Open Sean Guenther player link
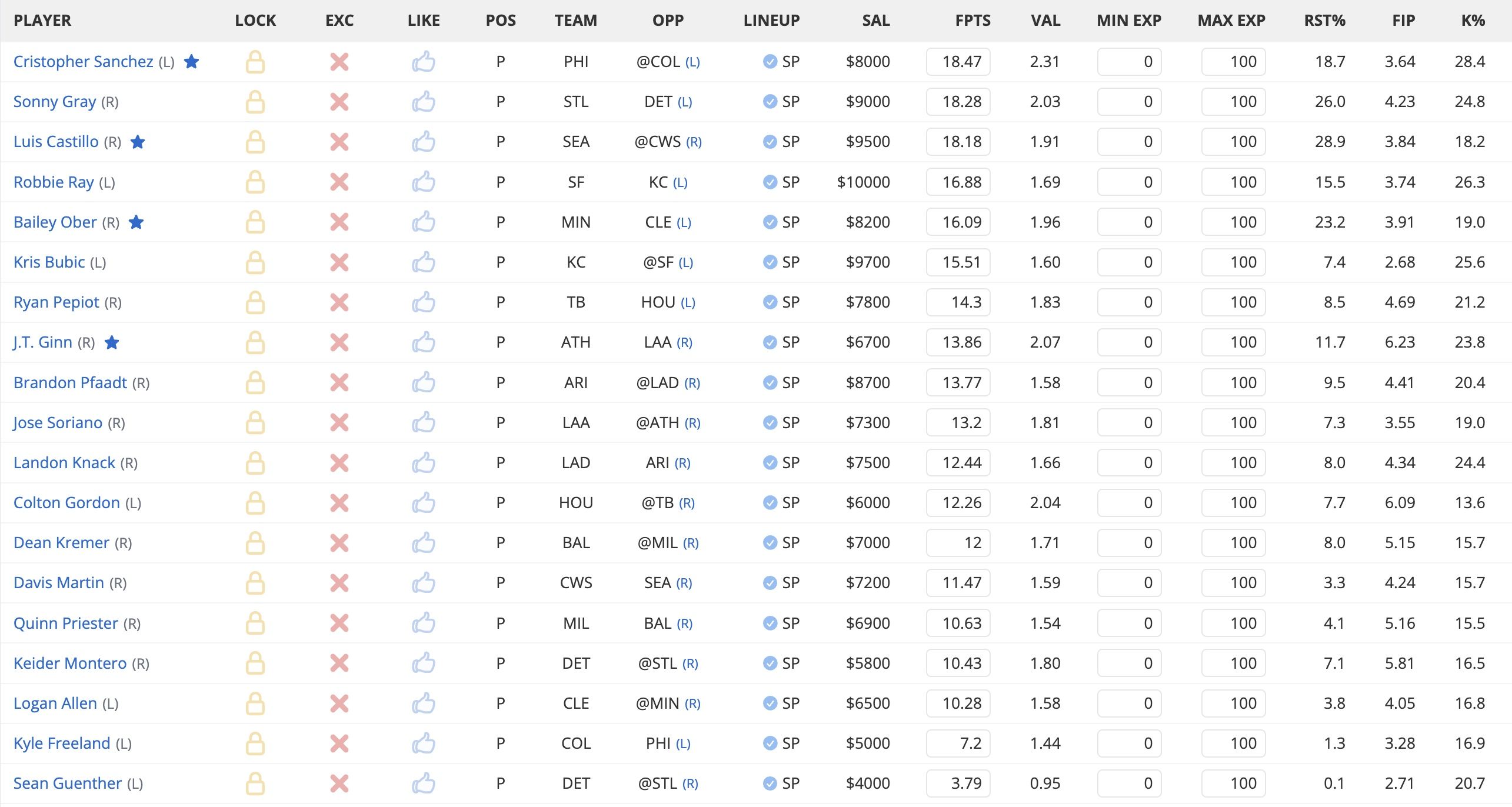The height and width of the screenshot is (807, 1512). click(68, 783)
